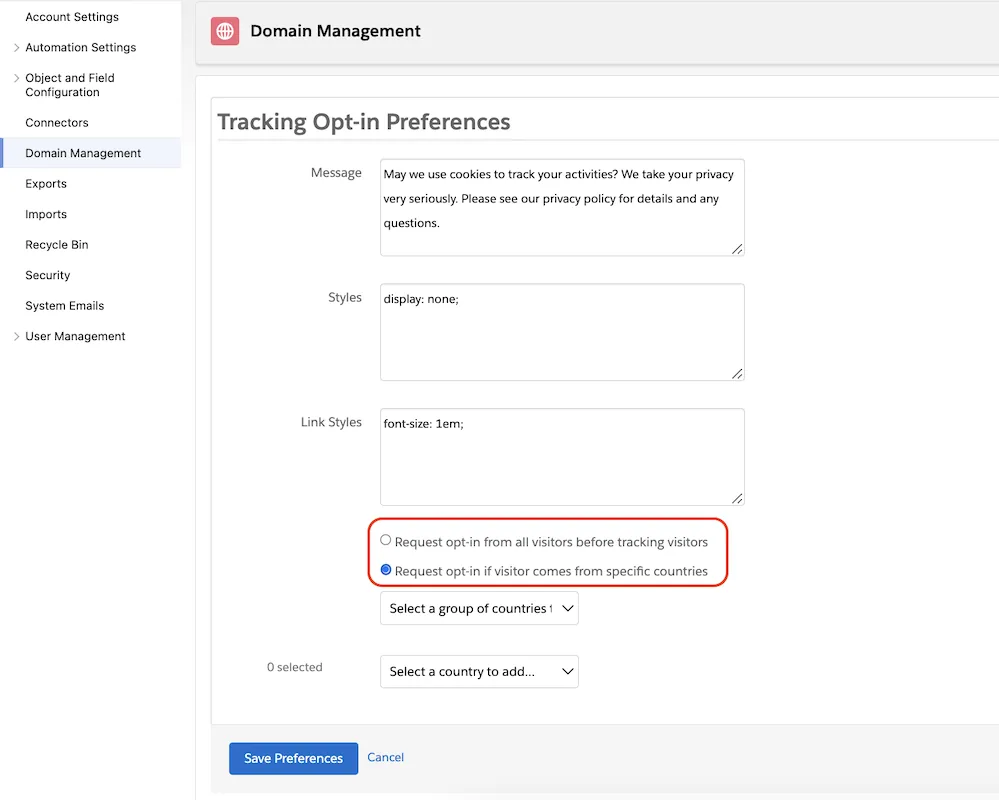Open Exports in sidebar

point(46,184)
